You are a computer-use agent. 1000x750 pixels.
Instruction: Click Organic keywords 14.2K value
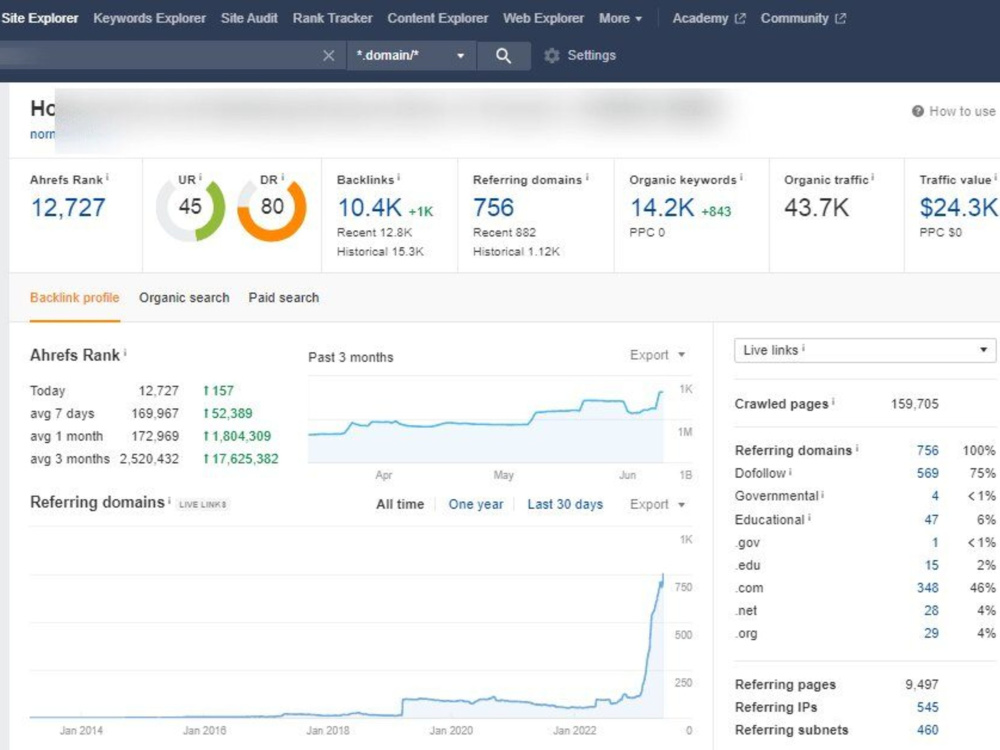(662, 208)
